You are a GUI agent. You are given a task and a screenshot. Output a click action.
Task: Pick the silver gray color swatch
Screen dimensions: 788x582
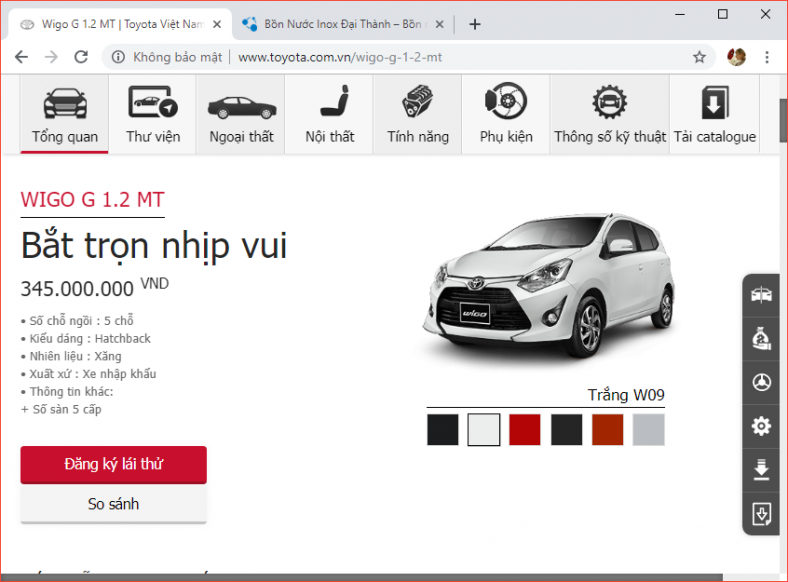[x=648, y=430]
